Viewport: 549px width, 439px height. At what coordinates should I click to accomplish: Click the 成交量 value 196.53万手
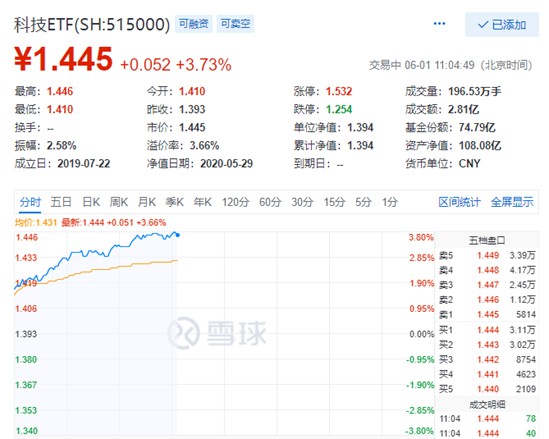474,91
